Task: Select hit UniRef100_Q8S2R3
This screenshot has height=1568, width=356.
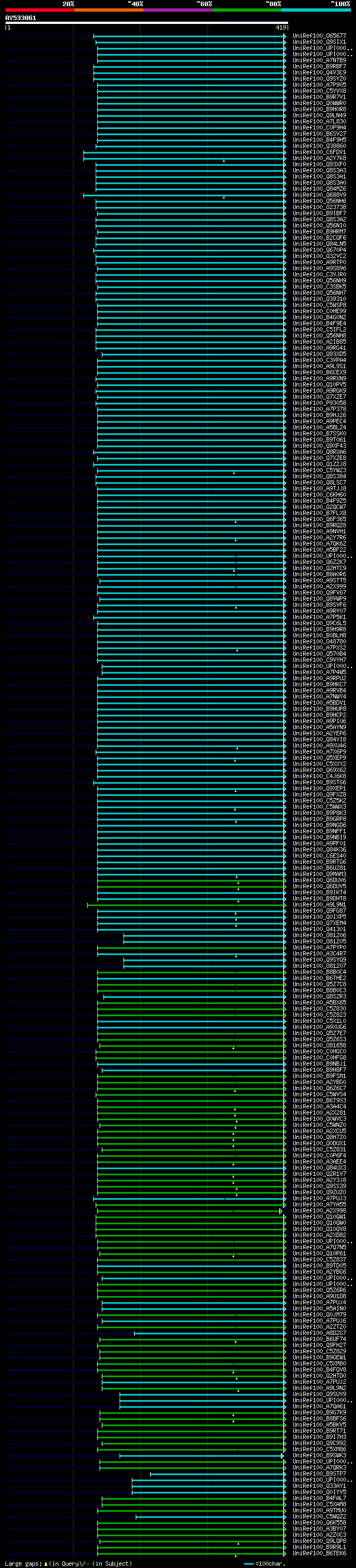Action: pyautogui.click(x=319, y=996)
